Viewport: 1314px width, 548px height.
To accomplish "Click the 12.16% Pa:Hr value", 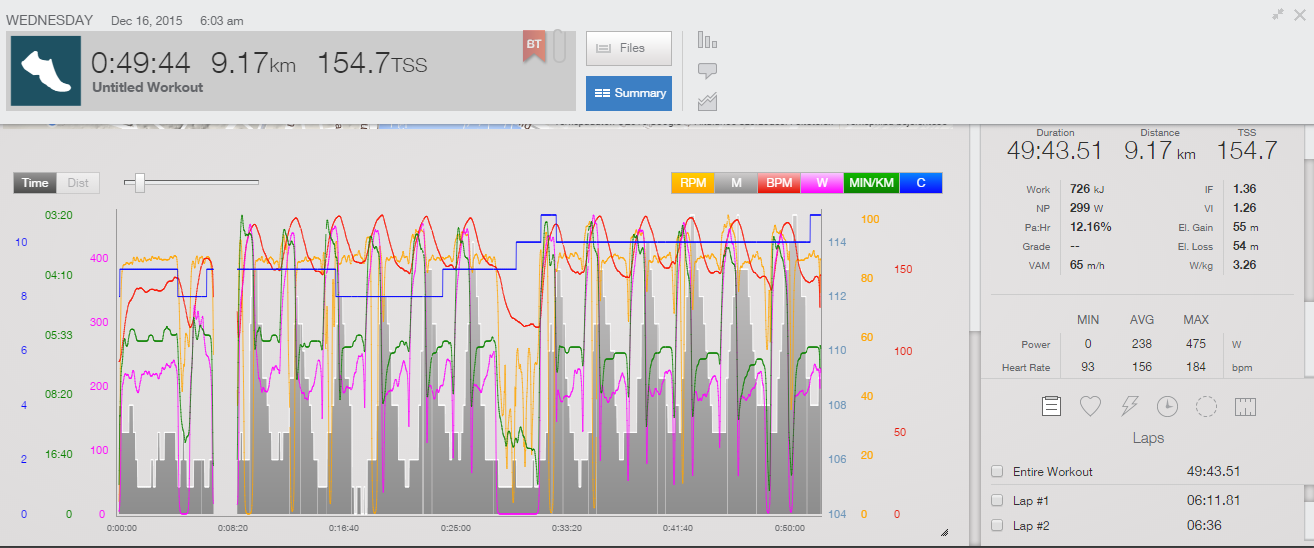I will [1090, 227].
